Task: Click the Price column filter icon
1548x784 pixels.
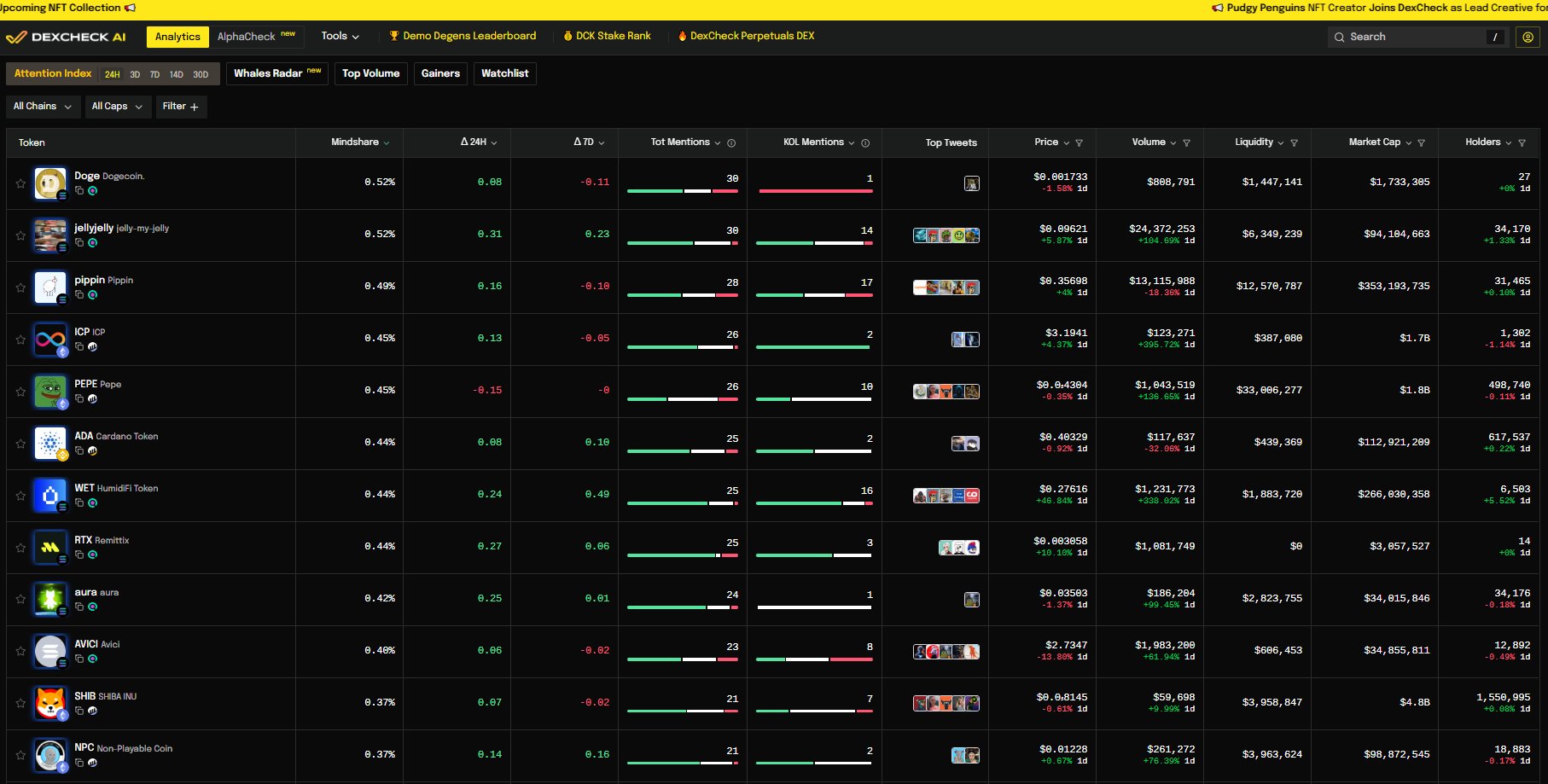Action: coord(1079,143)
